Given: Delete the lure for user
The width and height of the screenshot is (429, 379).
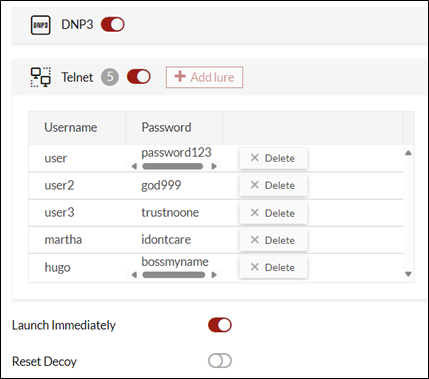Looking at the screenshot, I should [273, 158].
